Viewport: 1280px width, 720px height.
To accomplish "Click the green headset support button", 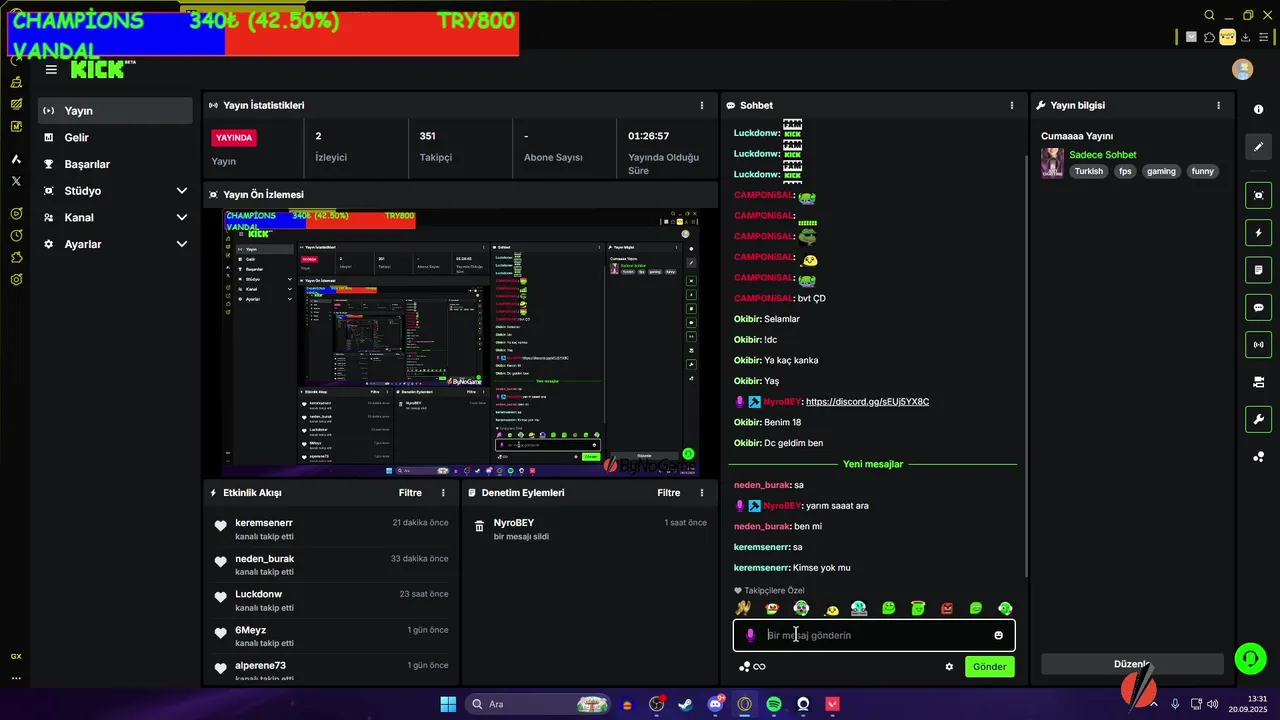I will coord(1250,658).
